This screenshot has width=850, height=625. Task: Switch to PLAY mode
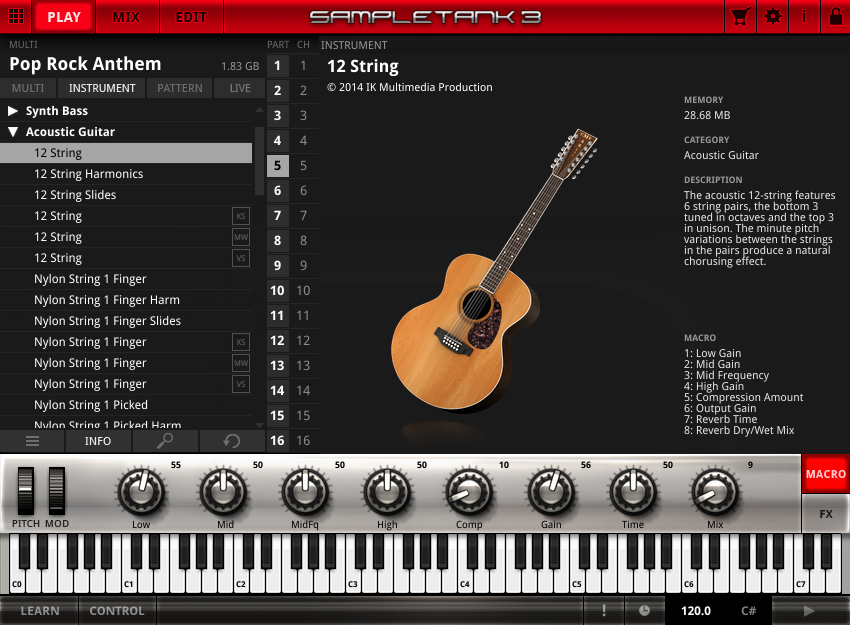coord(64,17)
